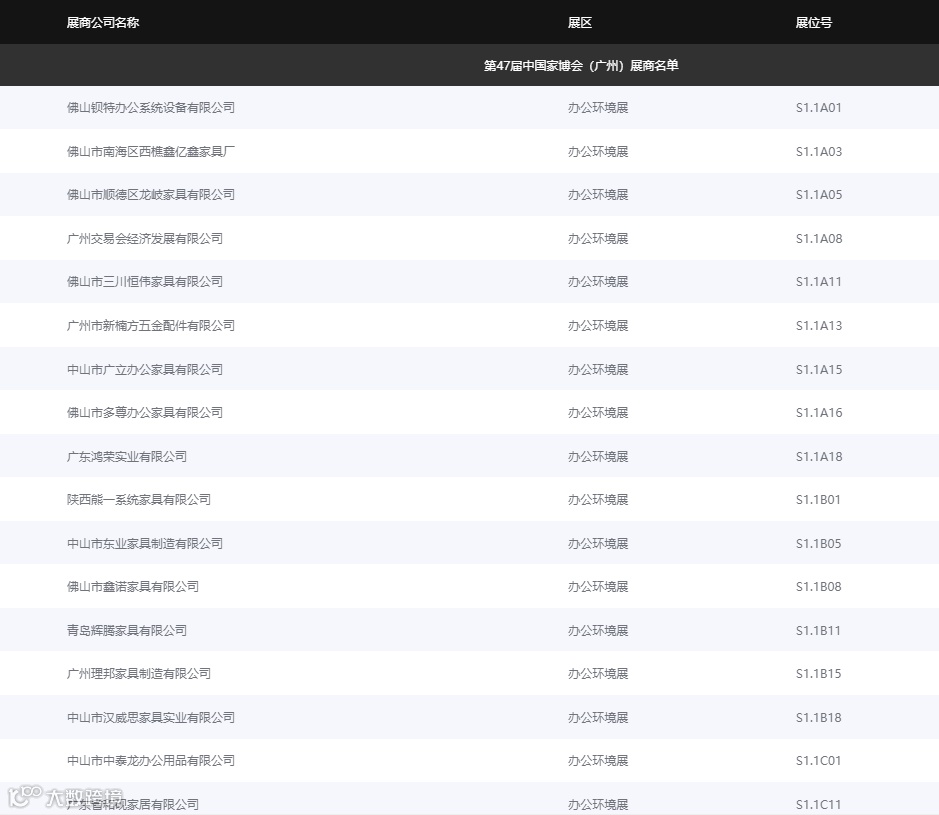This screenshot has width=939, height=815.
Task: Click booth number S1.1A08
Action: pyautogui.click(x=819, y=238)
